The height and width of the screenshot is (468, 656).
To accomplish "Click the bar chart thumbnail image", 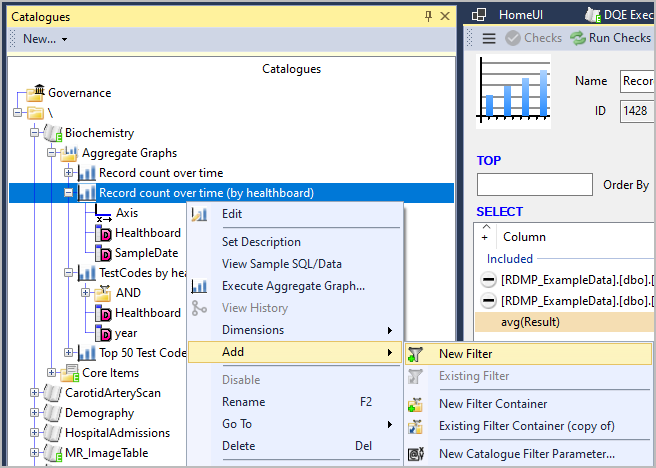I will 514,91.
